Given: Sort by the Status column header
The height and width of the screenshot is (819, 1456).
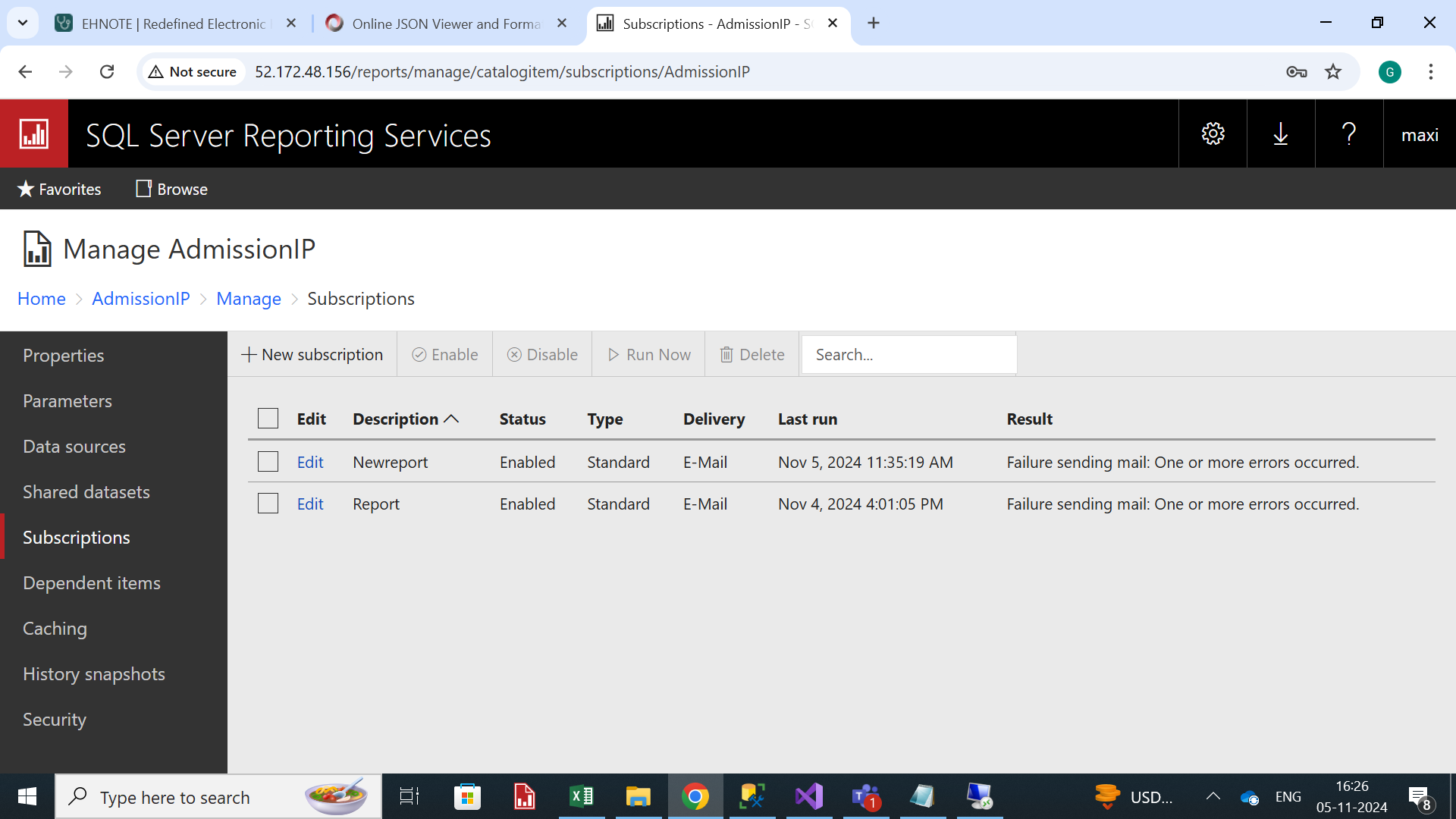Looking at the screenshot, I should 522,419.
